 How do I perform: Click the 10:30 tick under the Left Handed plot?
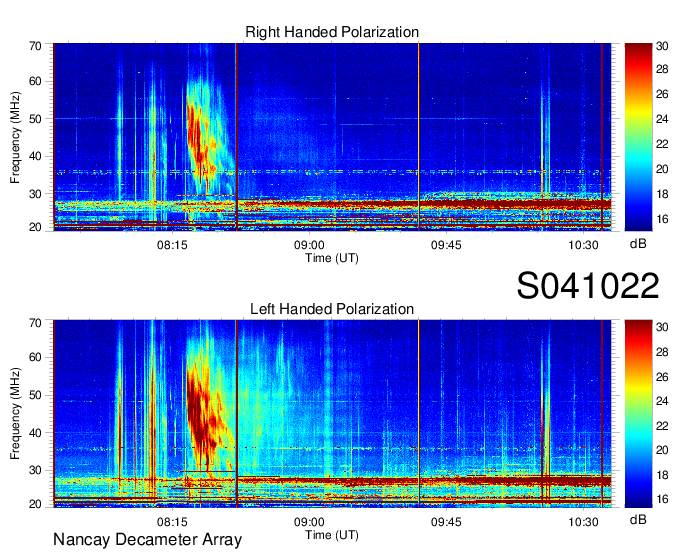(583, 522)
